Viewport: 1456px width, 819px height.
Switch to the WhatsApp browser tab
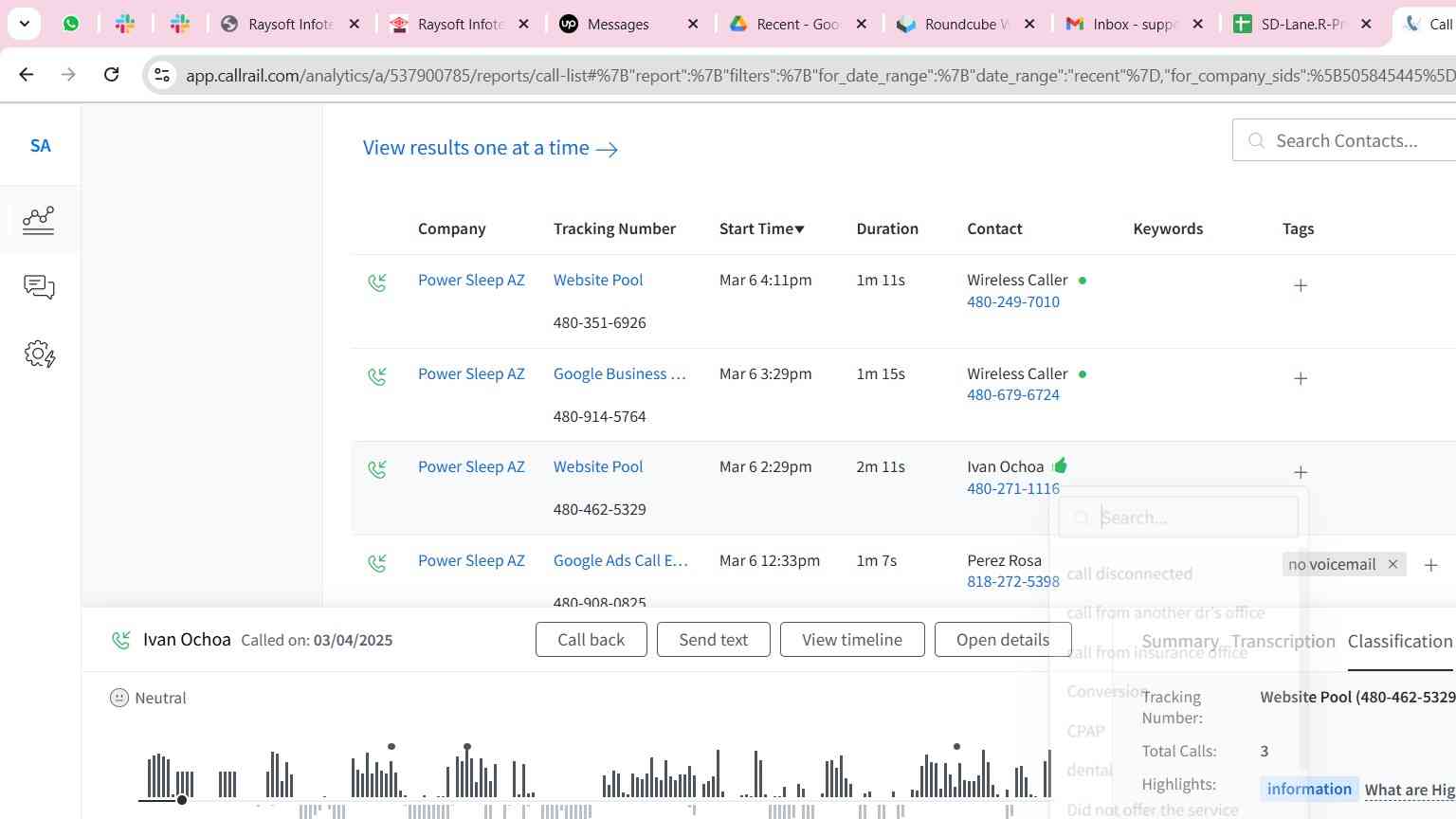[71, 24]
